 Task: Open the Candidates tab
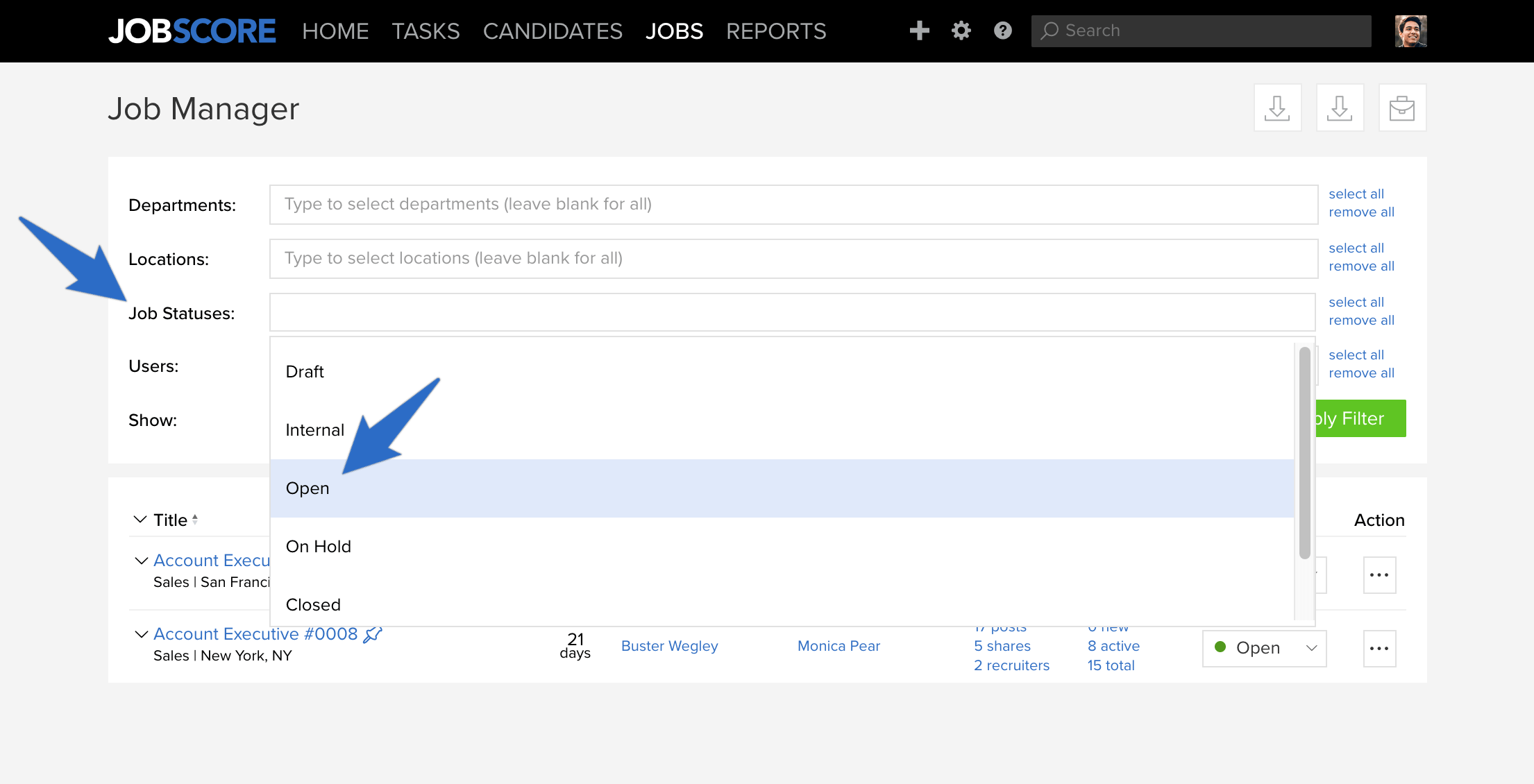tap(553, 31)
